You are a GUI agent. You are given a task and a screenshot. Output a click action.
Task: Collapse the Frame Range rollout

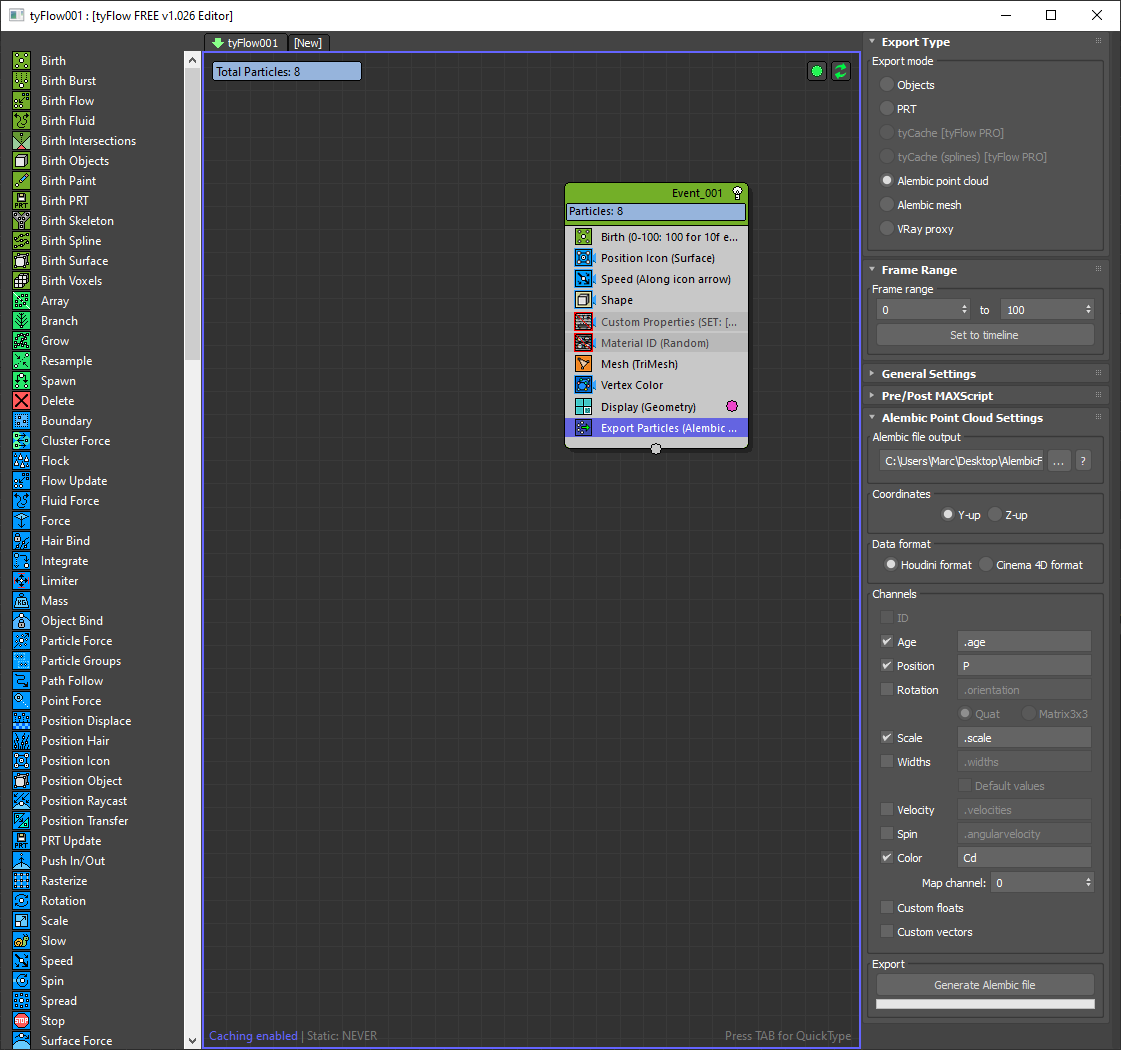tap(872, 269)
